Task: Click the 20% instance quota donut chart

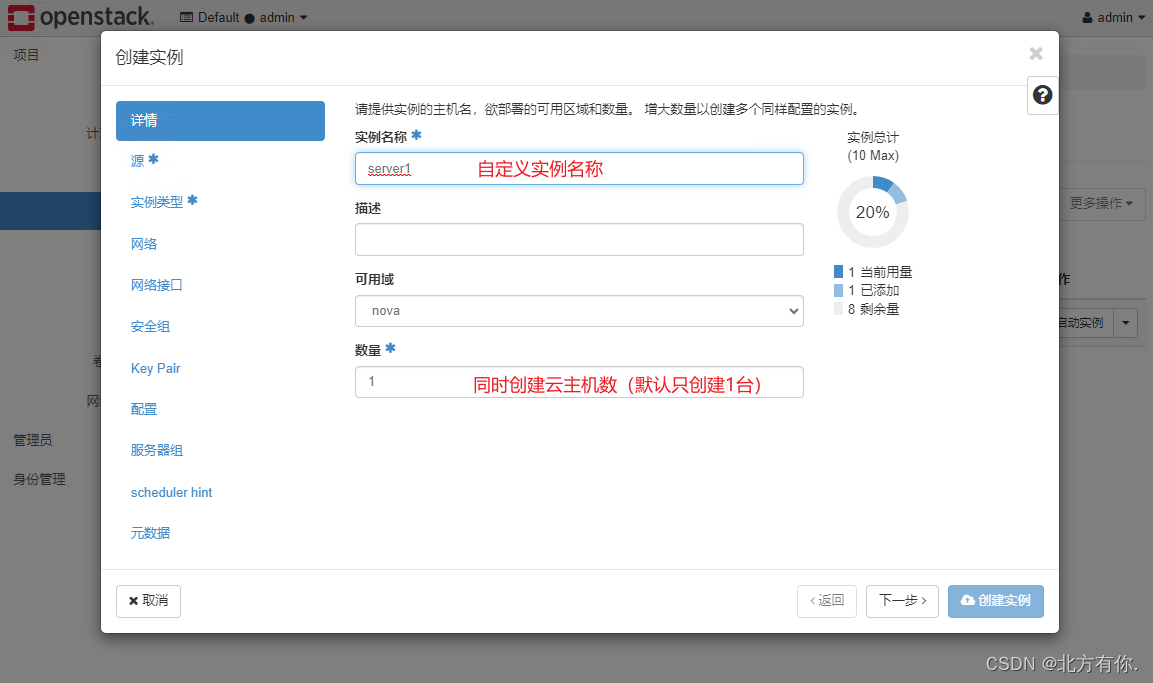Action: [x=873, y=212]
